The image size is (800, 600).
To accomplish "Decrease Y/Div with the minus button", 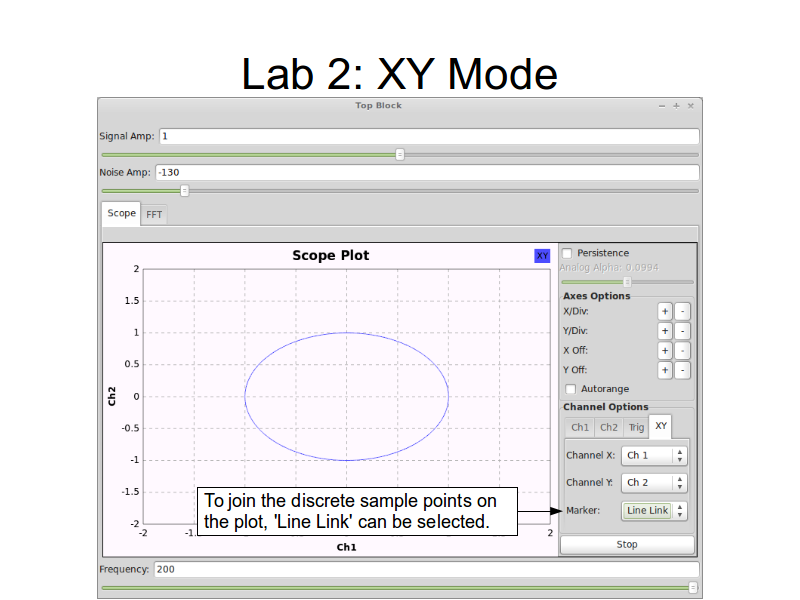I will (x=682, y=331).
